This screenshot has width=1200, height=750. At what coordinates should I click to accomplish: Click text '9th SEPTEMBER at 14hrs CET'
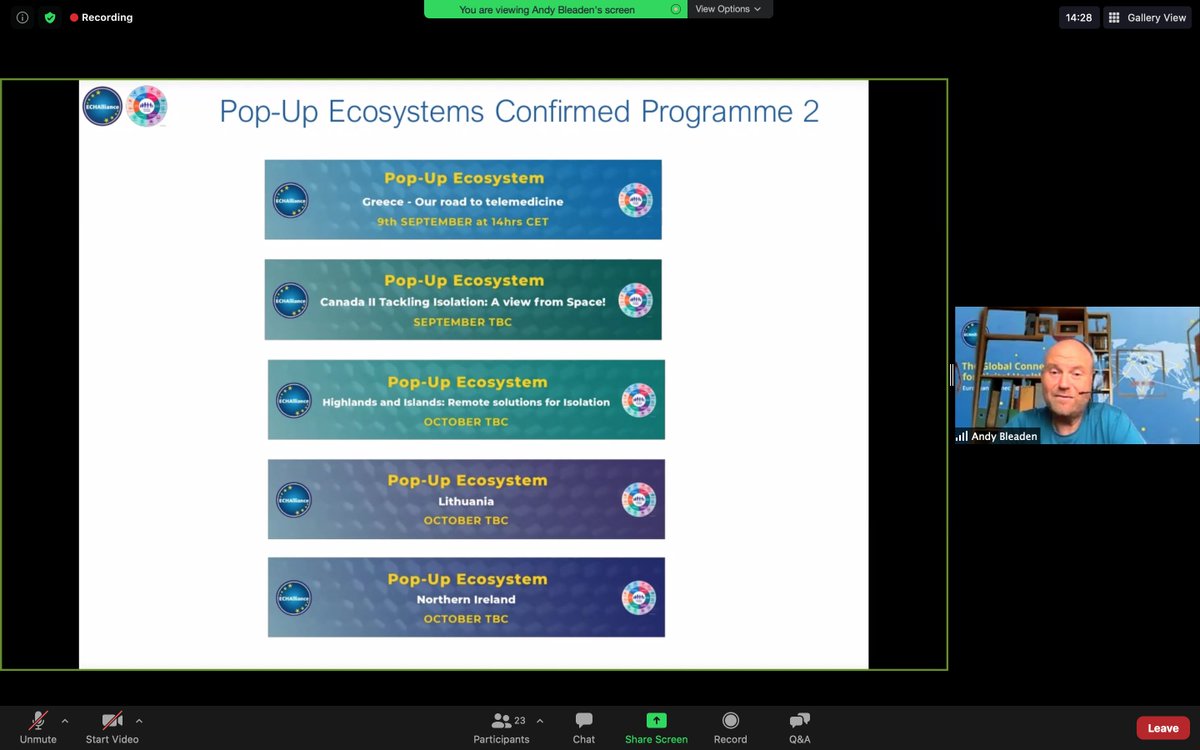click(463, 222)
